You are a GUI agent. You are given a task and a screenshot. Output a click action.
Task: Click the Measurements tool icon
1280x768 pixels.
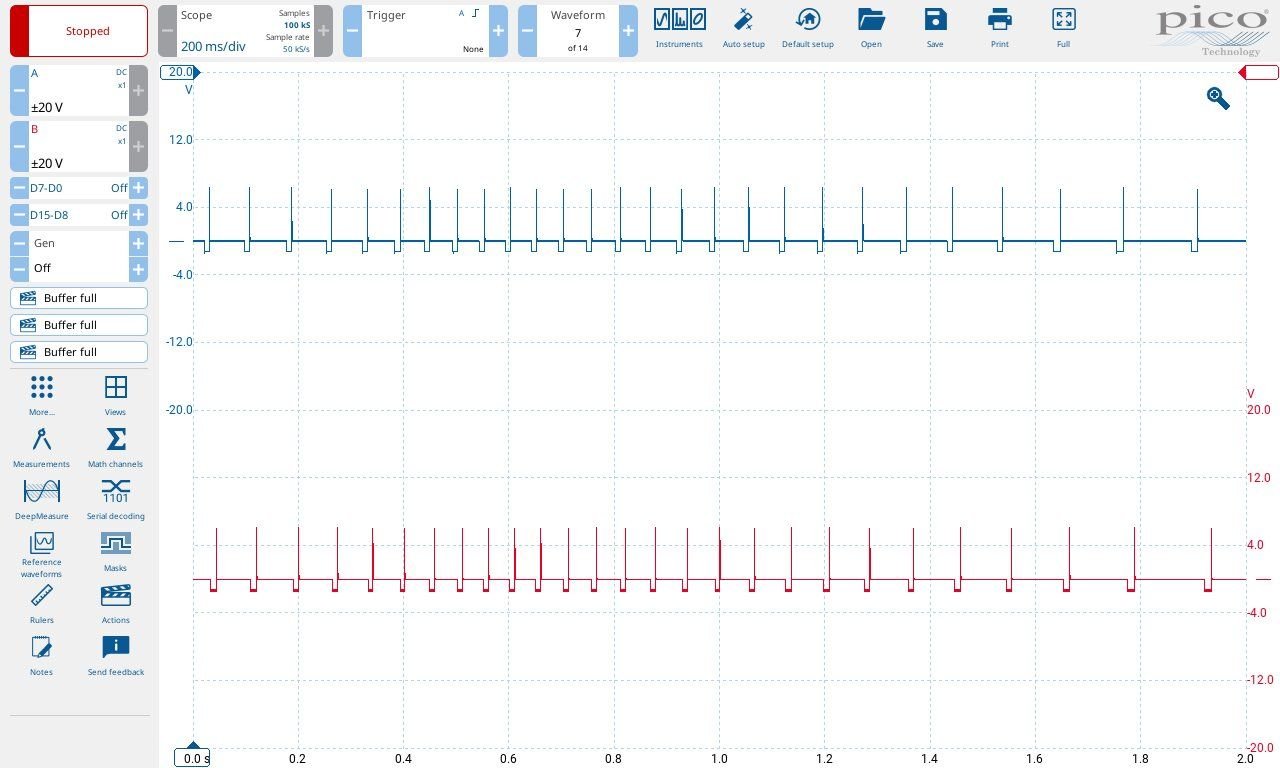click(x=41, y=447)
